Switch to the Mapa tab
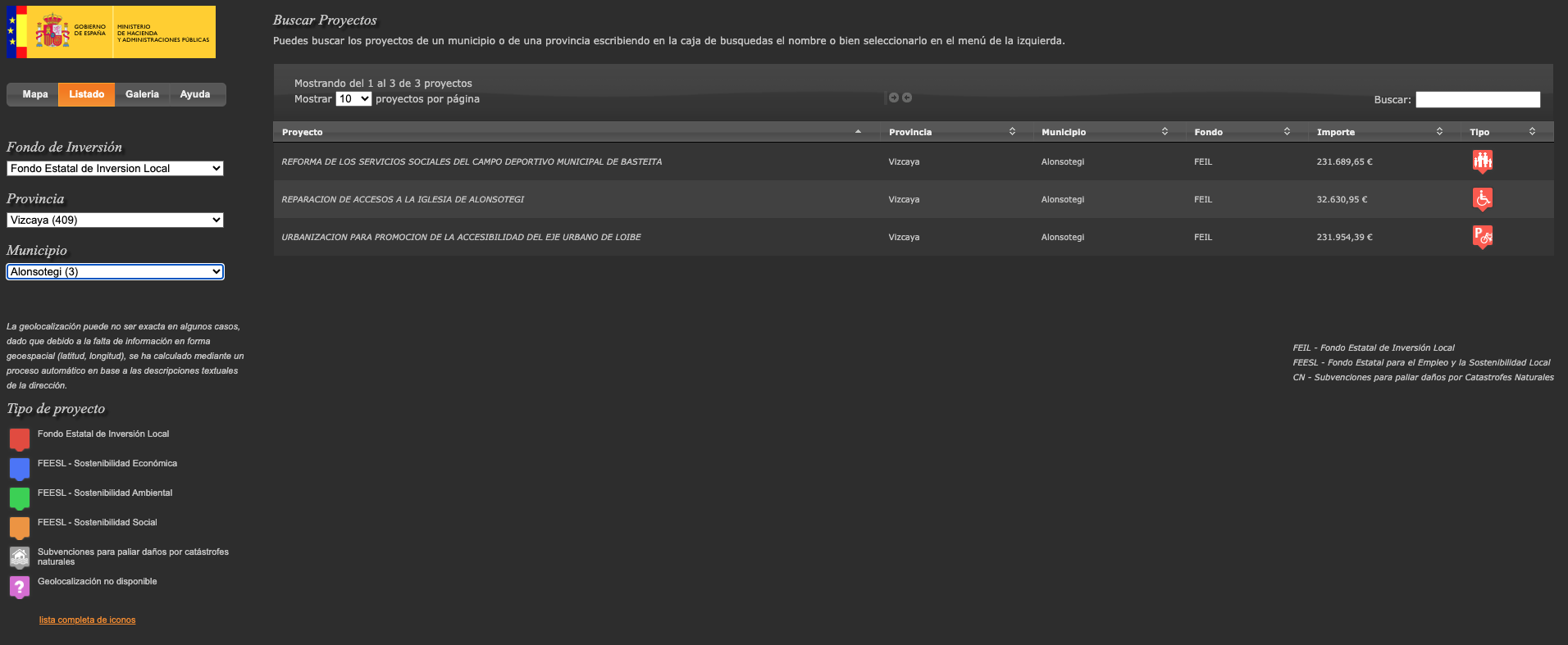1568x645 pixels. tap(35, 94)
